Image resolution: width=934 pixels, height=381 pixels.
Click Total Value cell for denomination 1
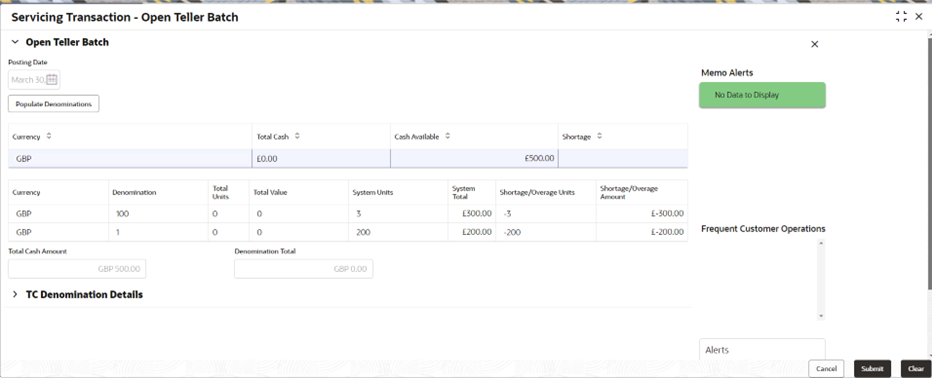tap(299, 232)
